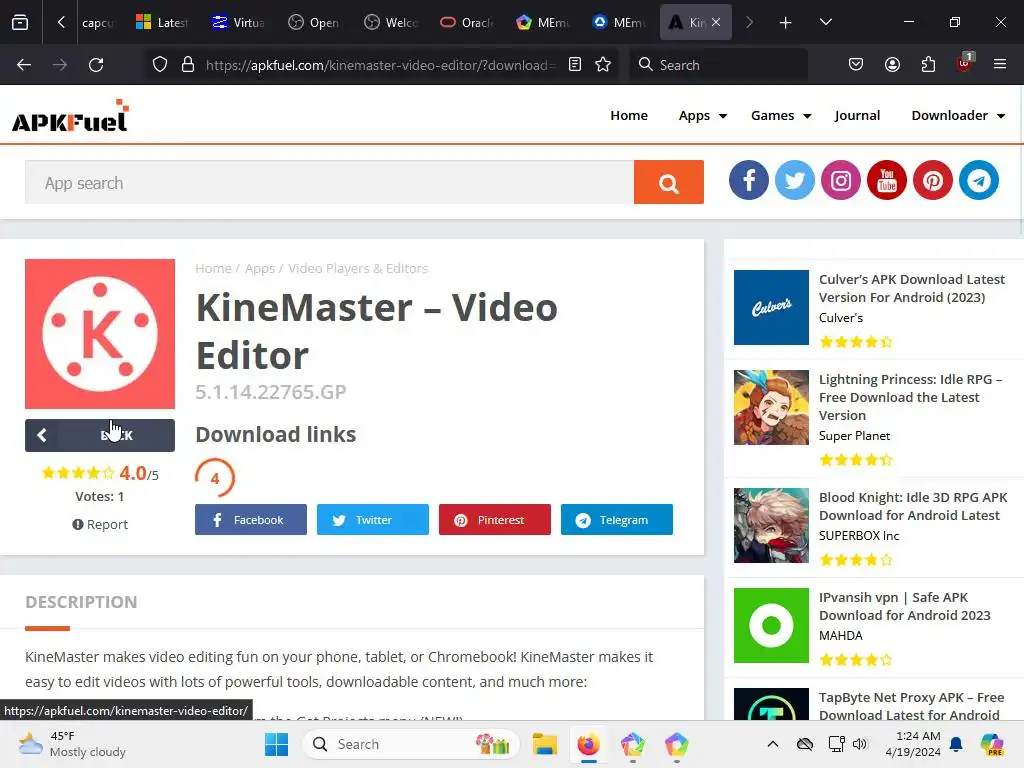Image resolution: width=1024 pixels, height=768 pixels.
Task: Report this app
Action: click(x=100, y=524)
